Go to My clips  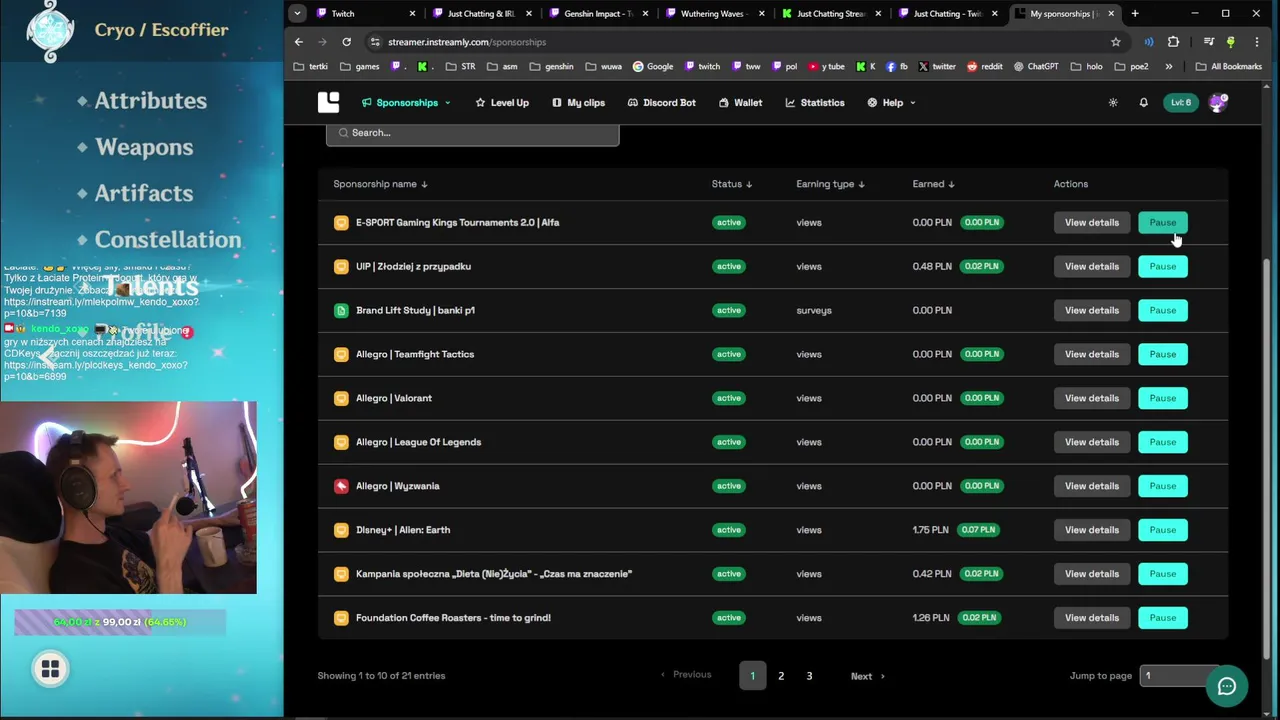[x=578, y=102]
